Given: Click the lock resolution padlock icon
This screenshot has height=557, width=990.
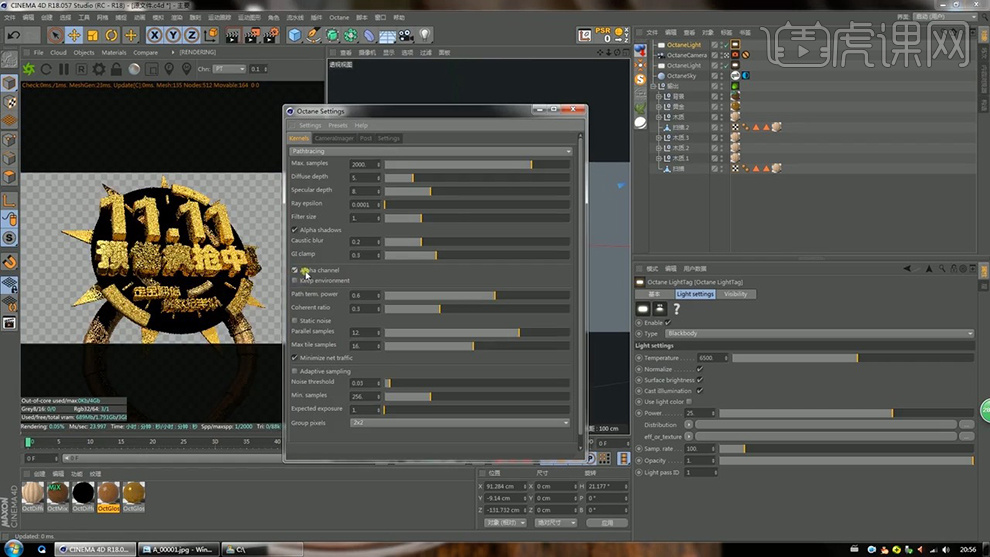Looking at the screenshot, I should [116, 69].
